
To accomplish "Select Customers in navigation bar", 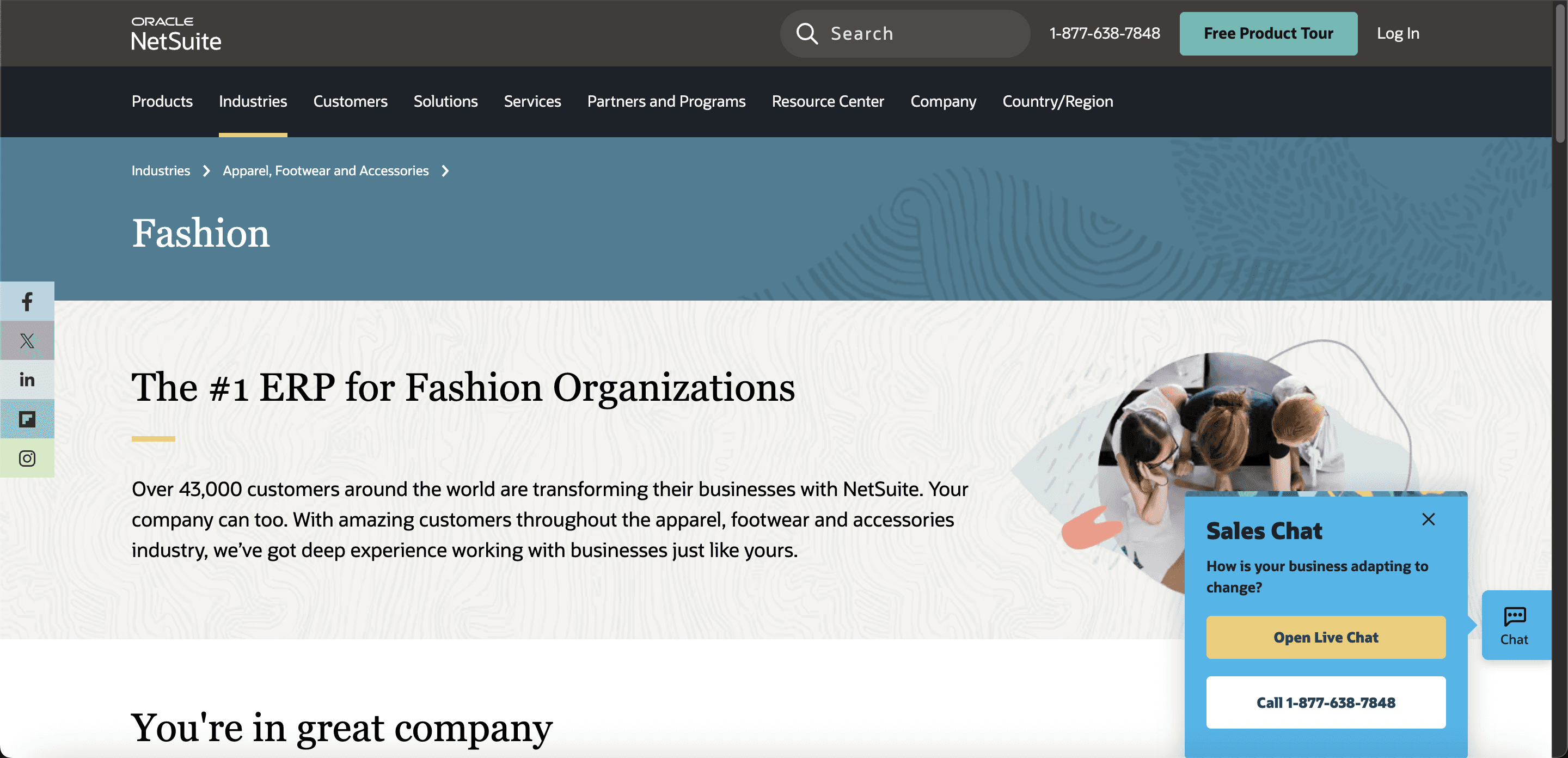I will [350, 101].
